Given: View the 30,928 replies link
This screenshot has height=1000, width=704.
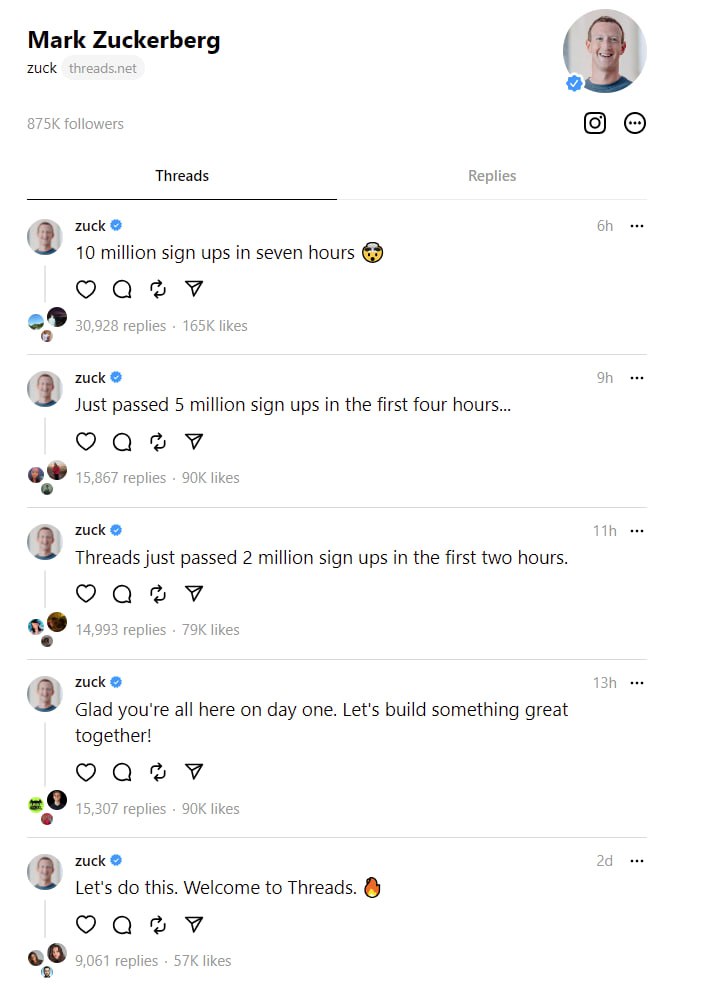Looking at the screenshot, I should coord(120,326).
